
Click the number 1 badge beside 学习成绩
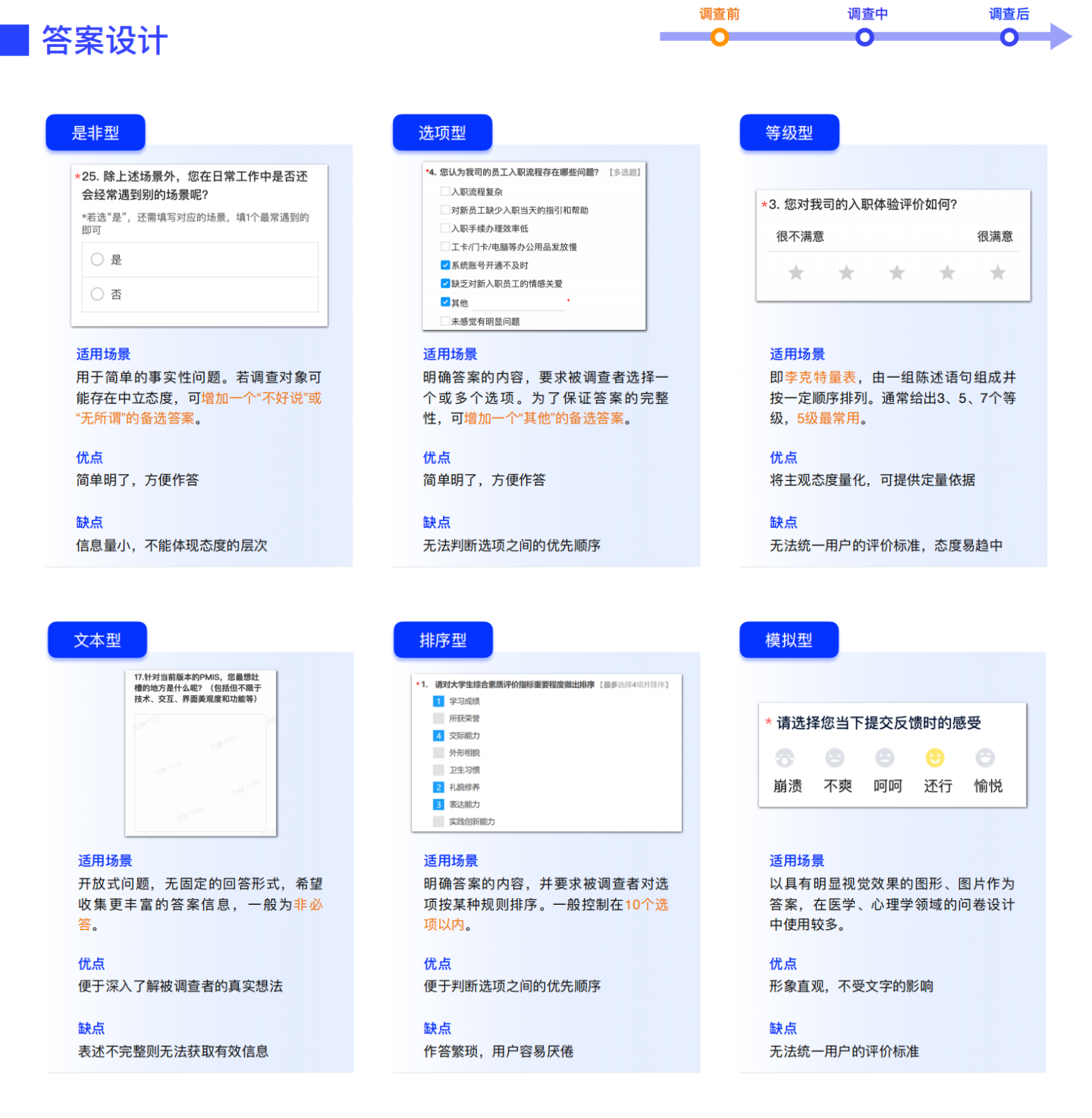[439, 702]
